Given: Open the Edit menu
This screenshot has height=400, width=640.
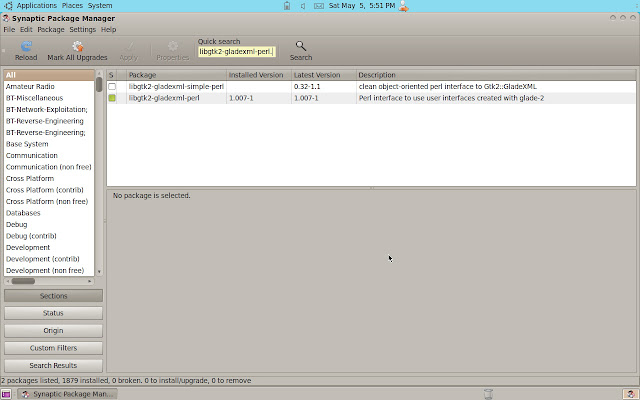Looking at the screenshot, I should coord(26,29).
